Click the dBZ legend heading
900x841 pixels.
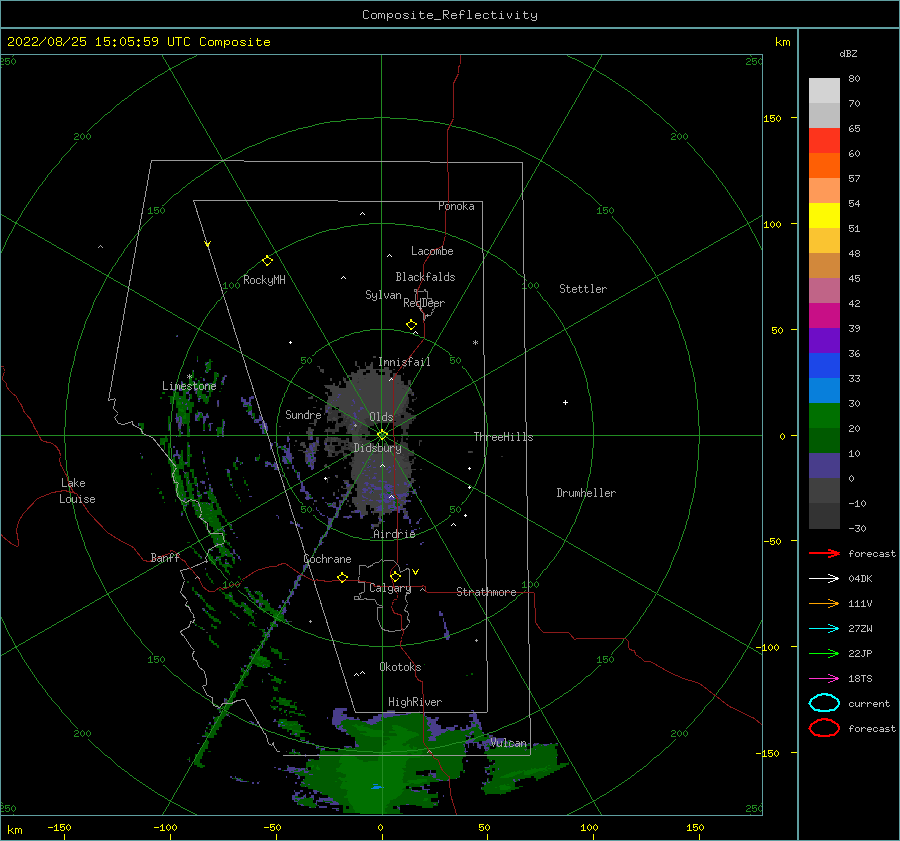[848, 53]
